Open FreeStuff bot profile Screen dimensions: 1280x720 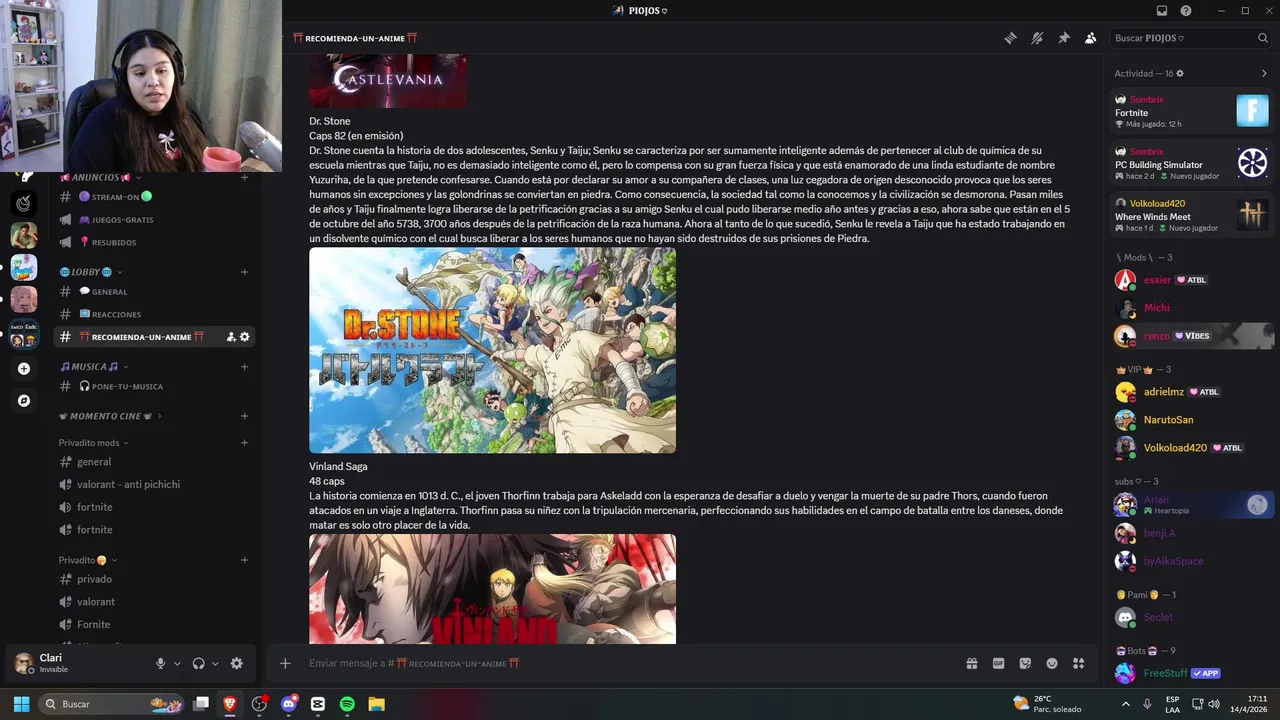coord(1192,673)
